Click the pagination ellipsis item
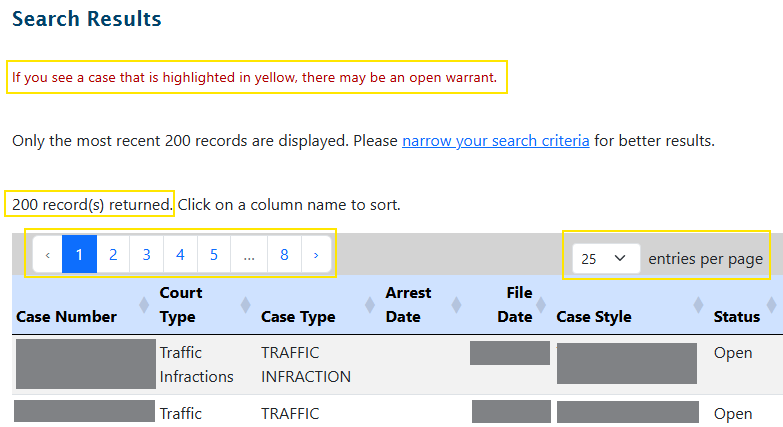The width and height of the screenshot is (783, 427). [x=249, y=255]
